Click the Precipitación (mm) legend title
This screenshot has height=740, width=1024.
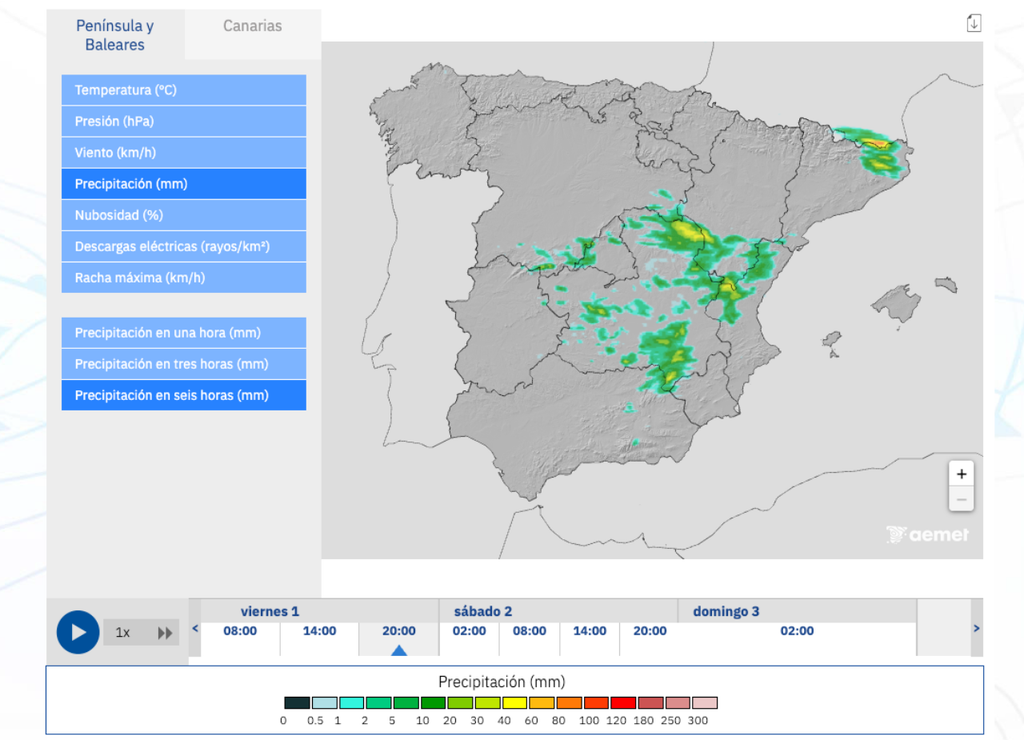(502, 682)
